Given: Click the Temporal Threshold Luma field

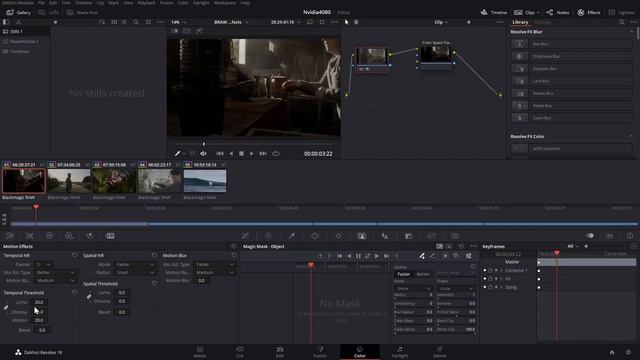Looking at the screenshot, I should [40, 302].
